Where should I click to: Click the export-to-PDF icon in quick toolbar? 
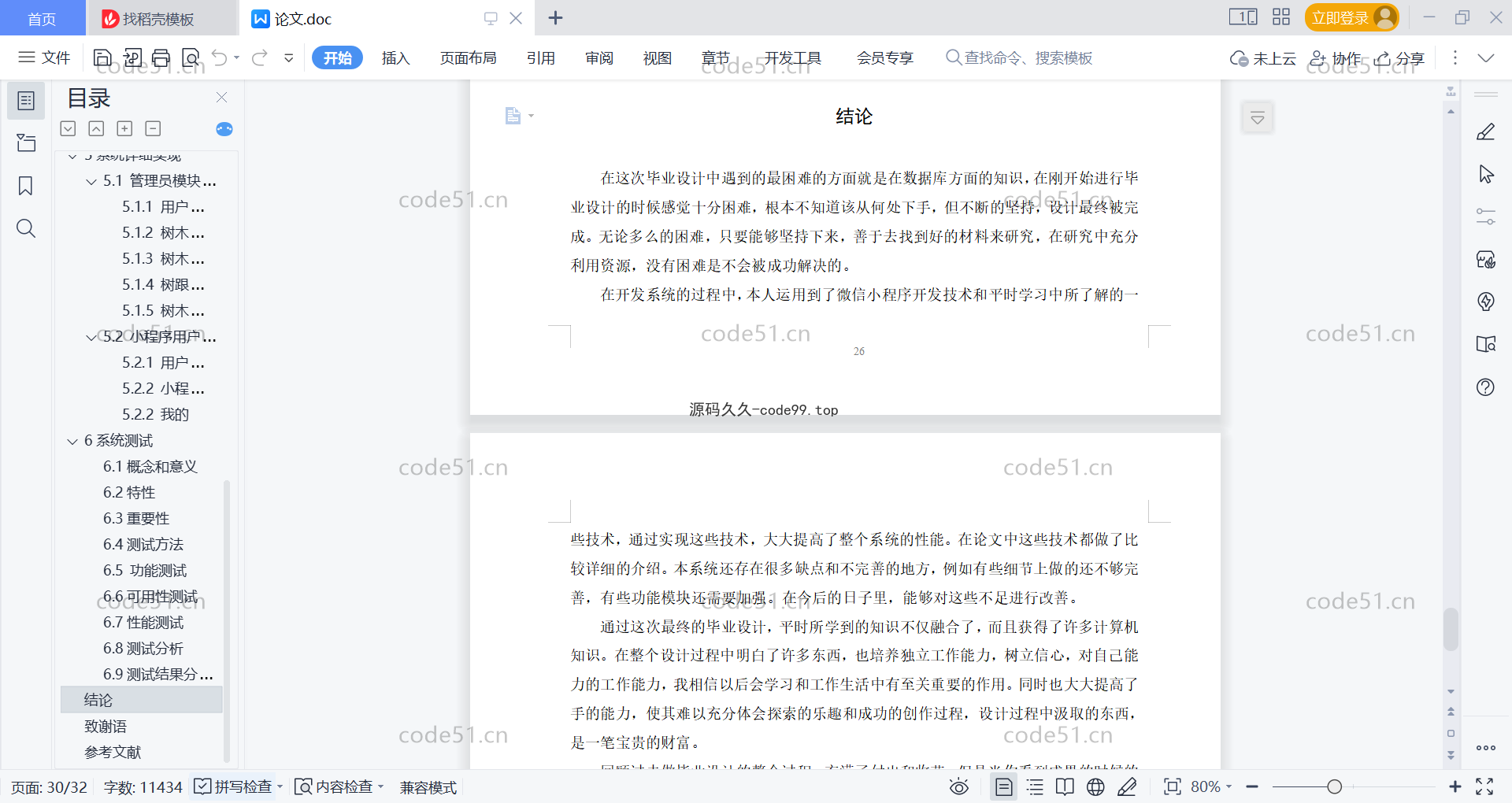point(132,57)
